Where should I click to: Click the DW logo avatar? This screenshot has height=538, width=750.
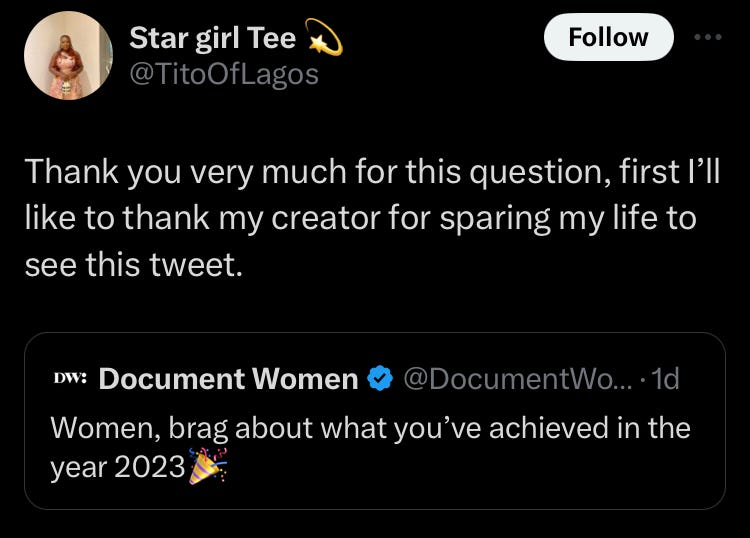pyautogui.click(x=70, y=378)
